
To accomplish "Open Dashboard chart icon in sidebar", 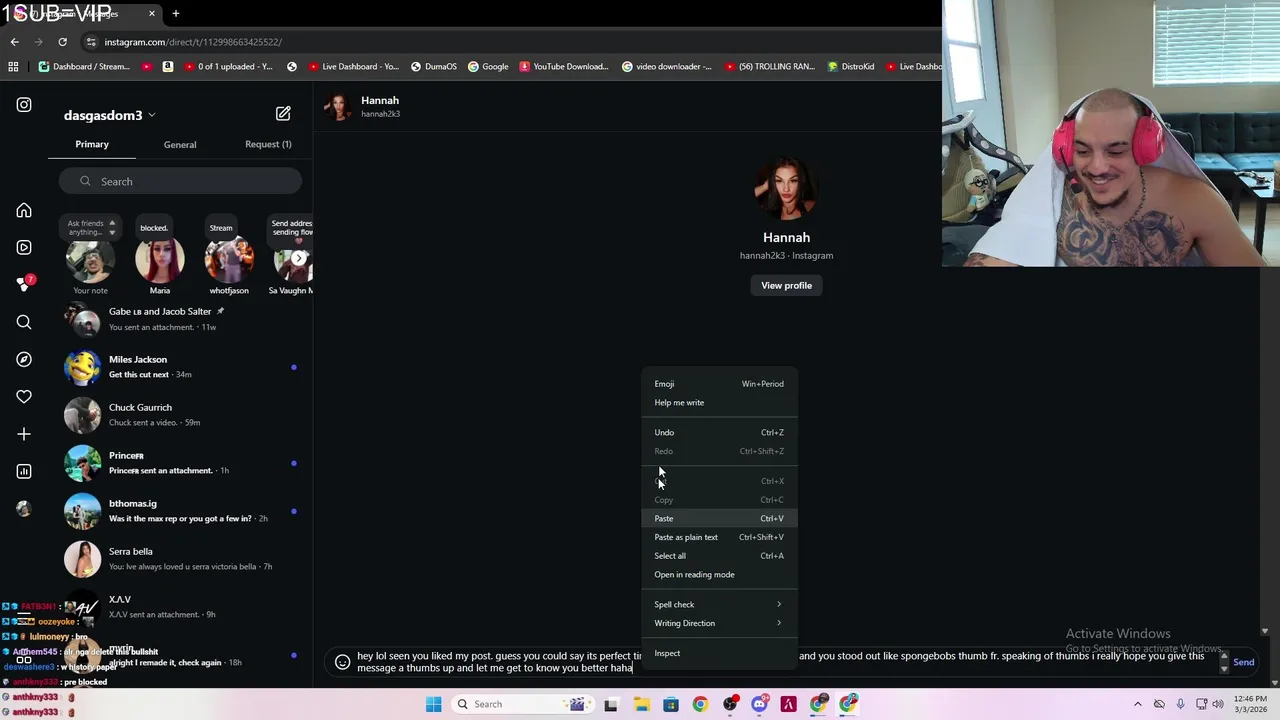I will [x=24, y=471].
